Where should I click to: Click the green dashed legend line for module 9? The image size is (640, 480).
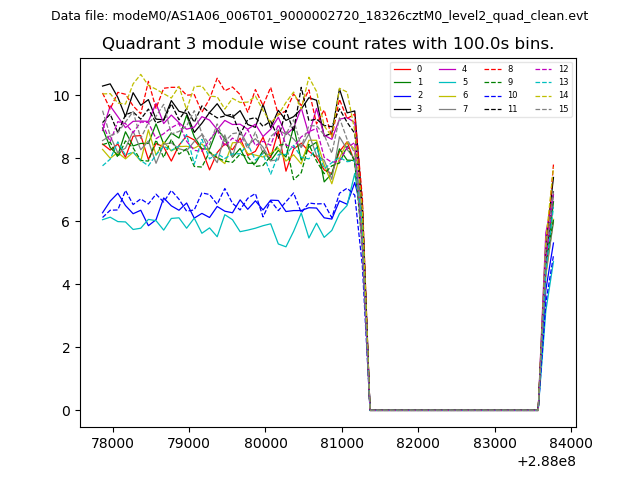click(x=494, y=82)
